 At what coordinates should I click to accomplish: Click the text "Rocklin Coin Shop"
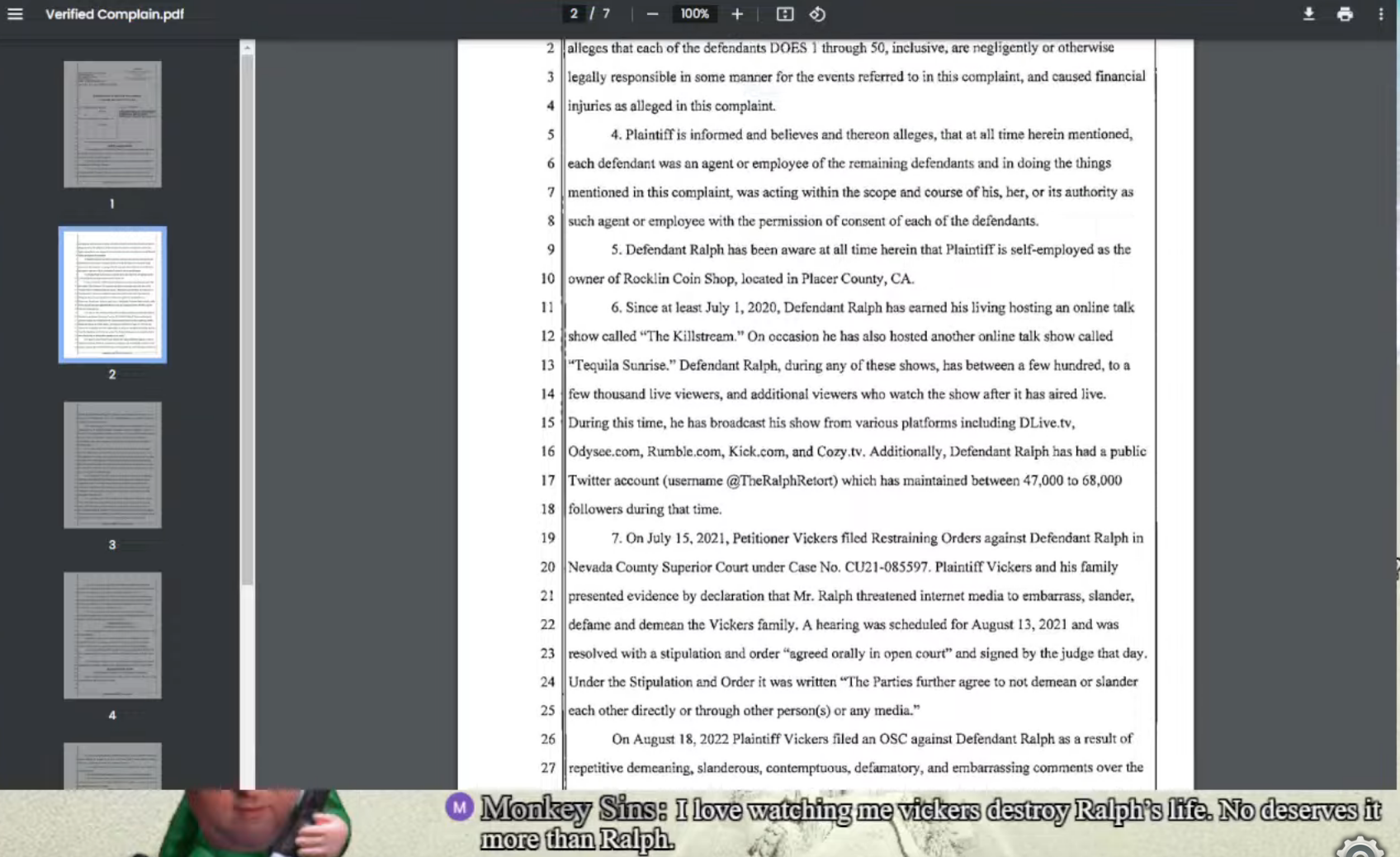tap(679, 278)
